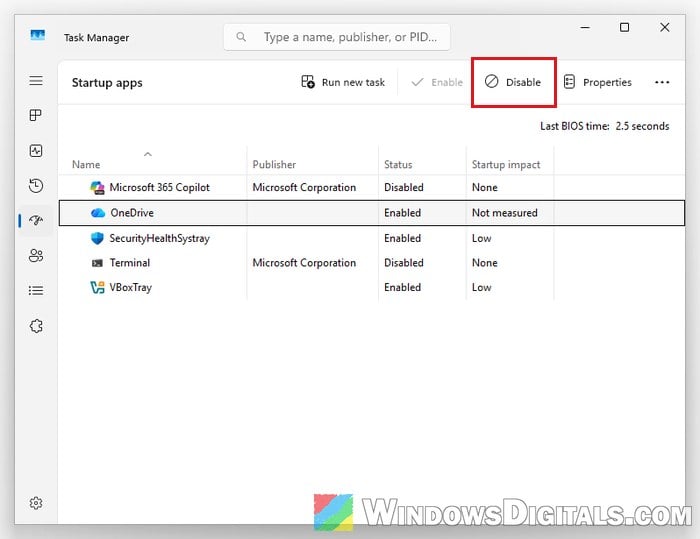Open Properties for selected app

pyautogui.click(x=598, y=82)
